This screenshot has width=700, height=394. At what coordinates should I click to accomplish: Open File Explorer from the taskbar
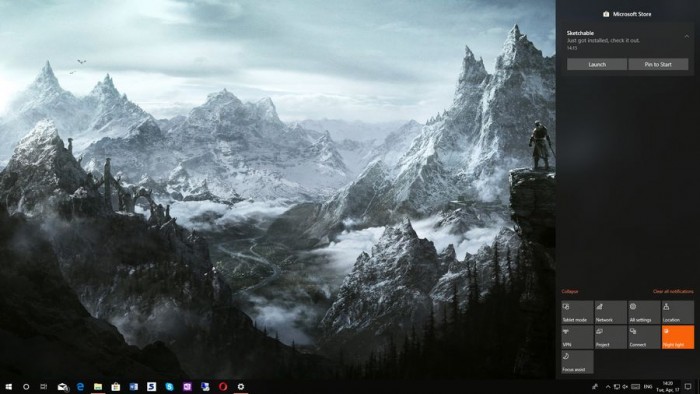coord(98,387)
